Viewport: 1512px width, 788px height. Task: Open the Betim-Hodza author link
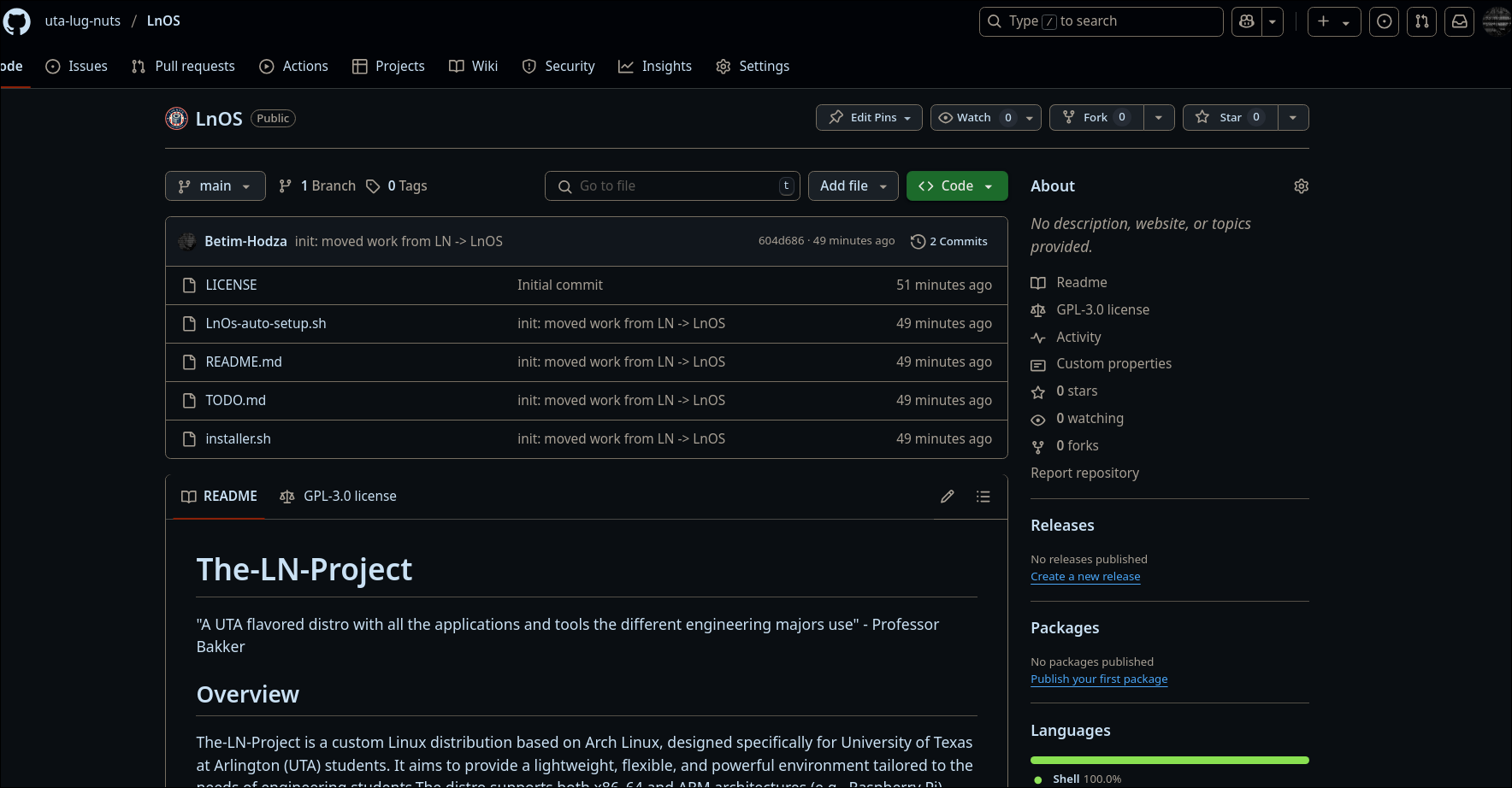click(245, 241)
